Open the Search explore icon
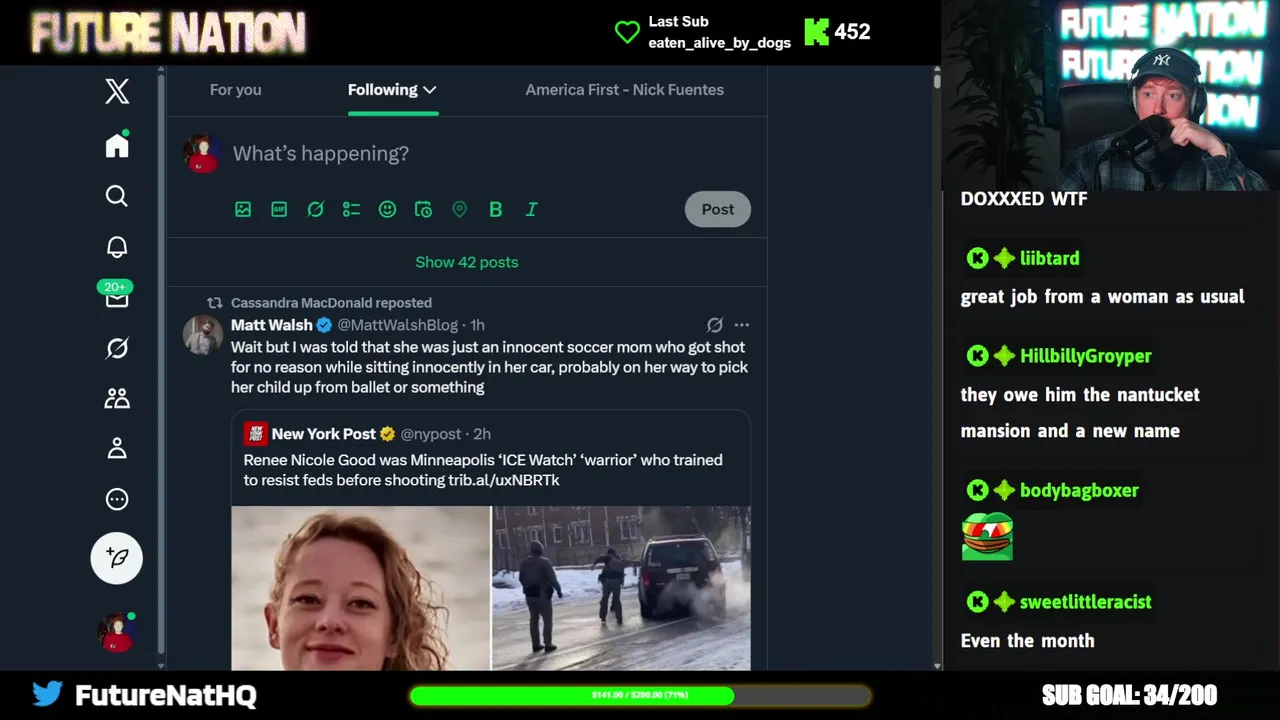The height and width of the screenshot is (720, 1280). click(117, 196)
